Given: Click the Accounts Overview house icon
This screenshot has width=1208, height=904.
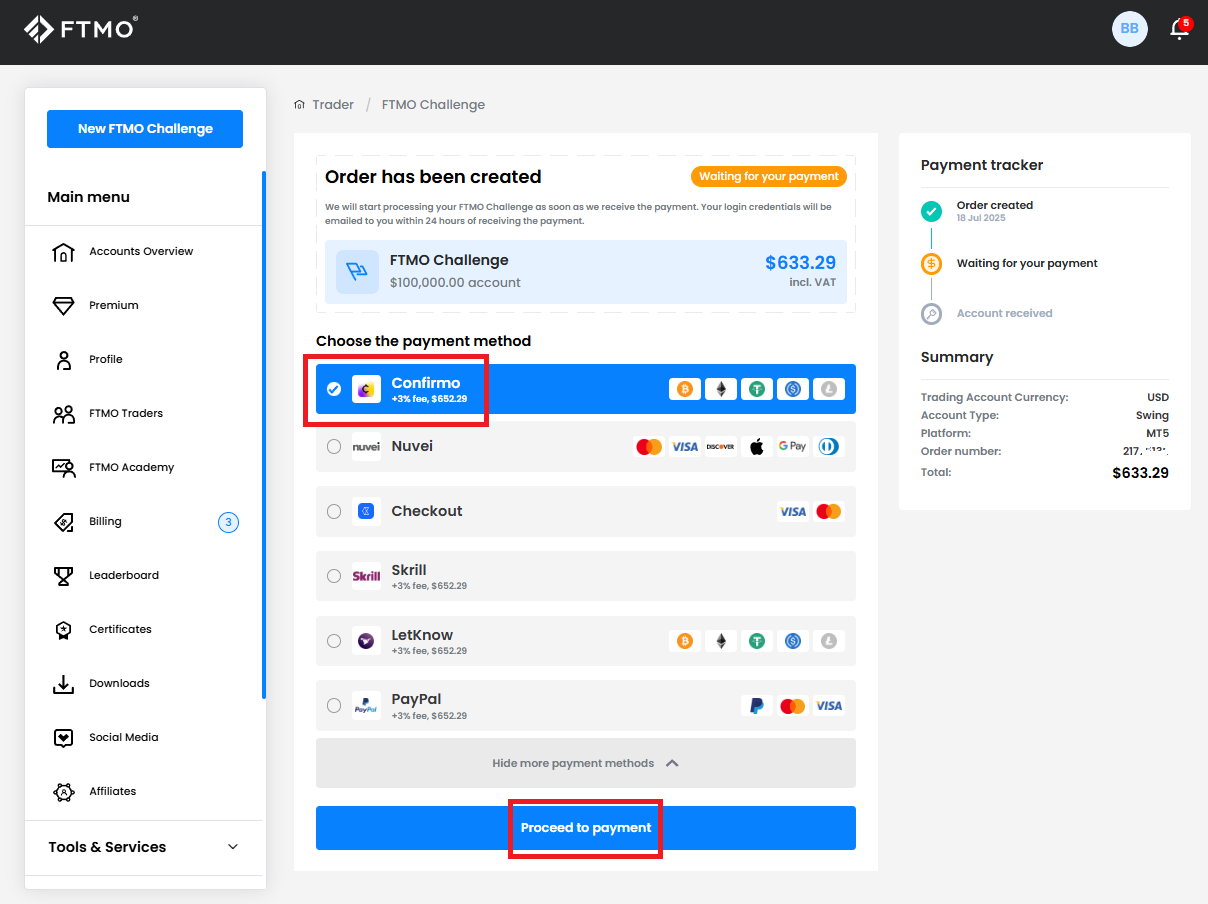Looking at the screenshot, I should pyautogui.click(x=63, y=252).
